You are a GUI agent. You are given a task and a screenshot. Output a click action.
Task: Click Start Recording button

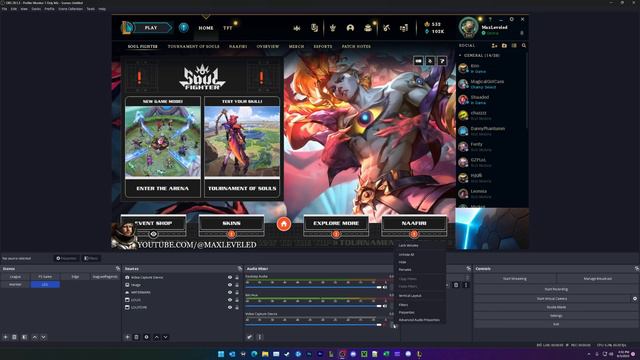pyautogui.click(x=556, y=289)
